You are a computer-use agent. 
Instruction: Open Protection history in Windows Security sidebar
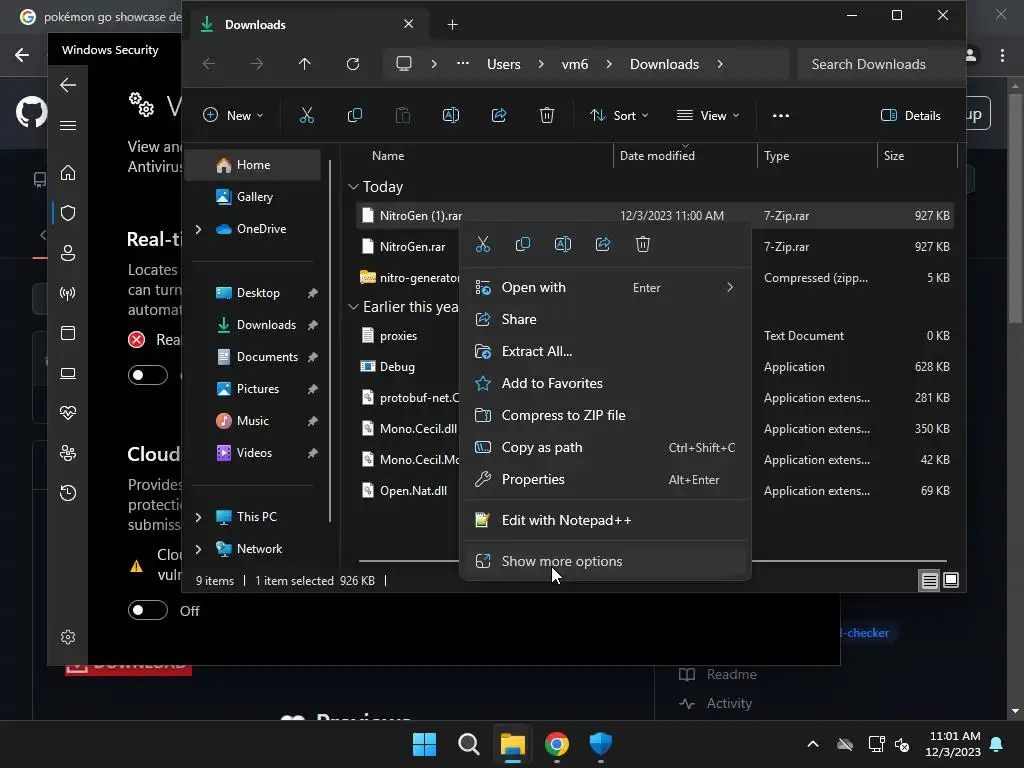(68, 492)
